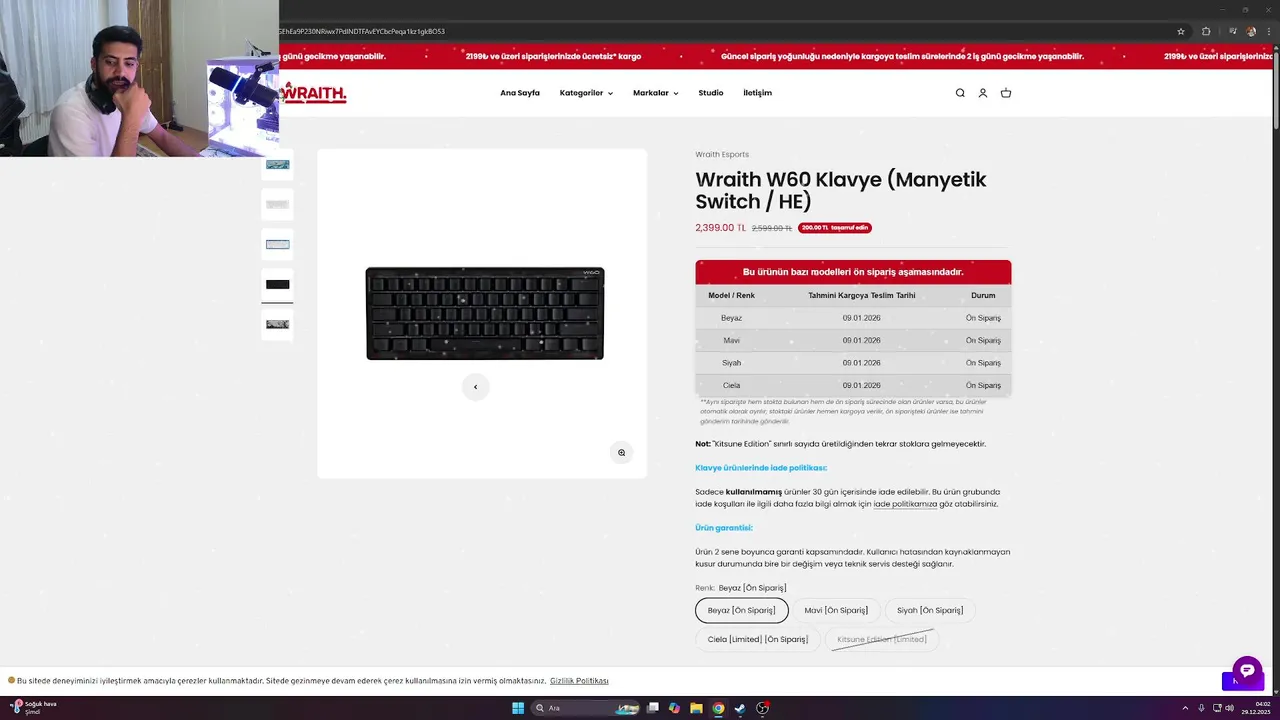Viewport: 1280px width, 720px height.
Task: Click the 'Siyah' cell in preorder table
Action: (x=731, y=363)
